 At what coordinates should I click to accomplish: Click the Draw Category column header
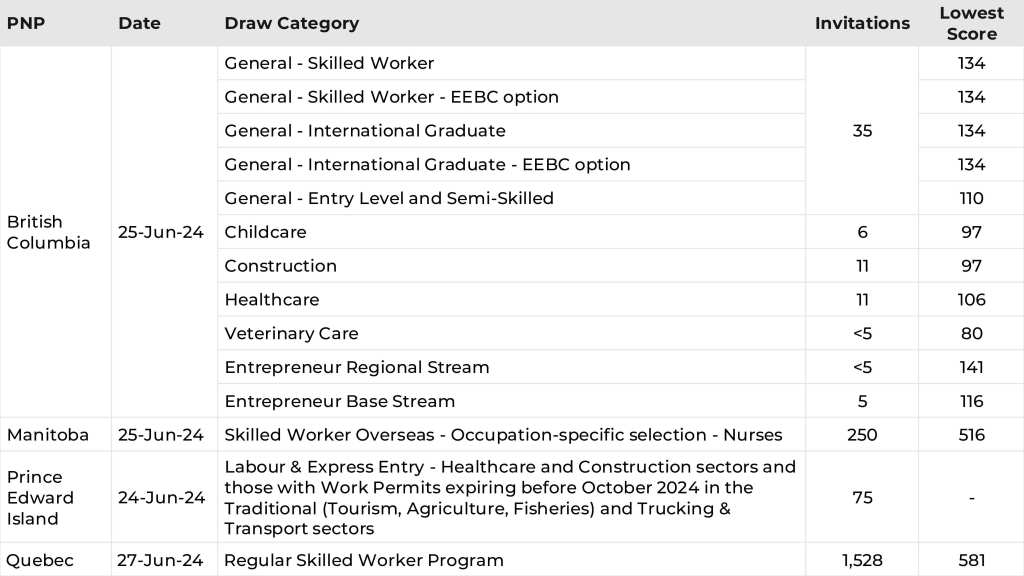click(x=291, y=23)
